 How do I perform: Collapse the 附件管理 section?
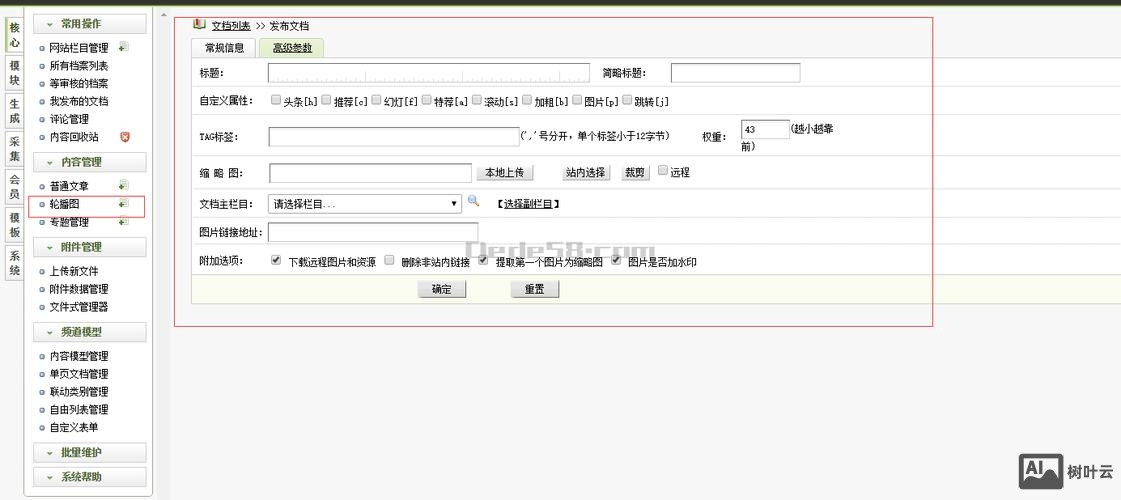(x=89, y=247)
